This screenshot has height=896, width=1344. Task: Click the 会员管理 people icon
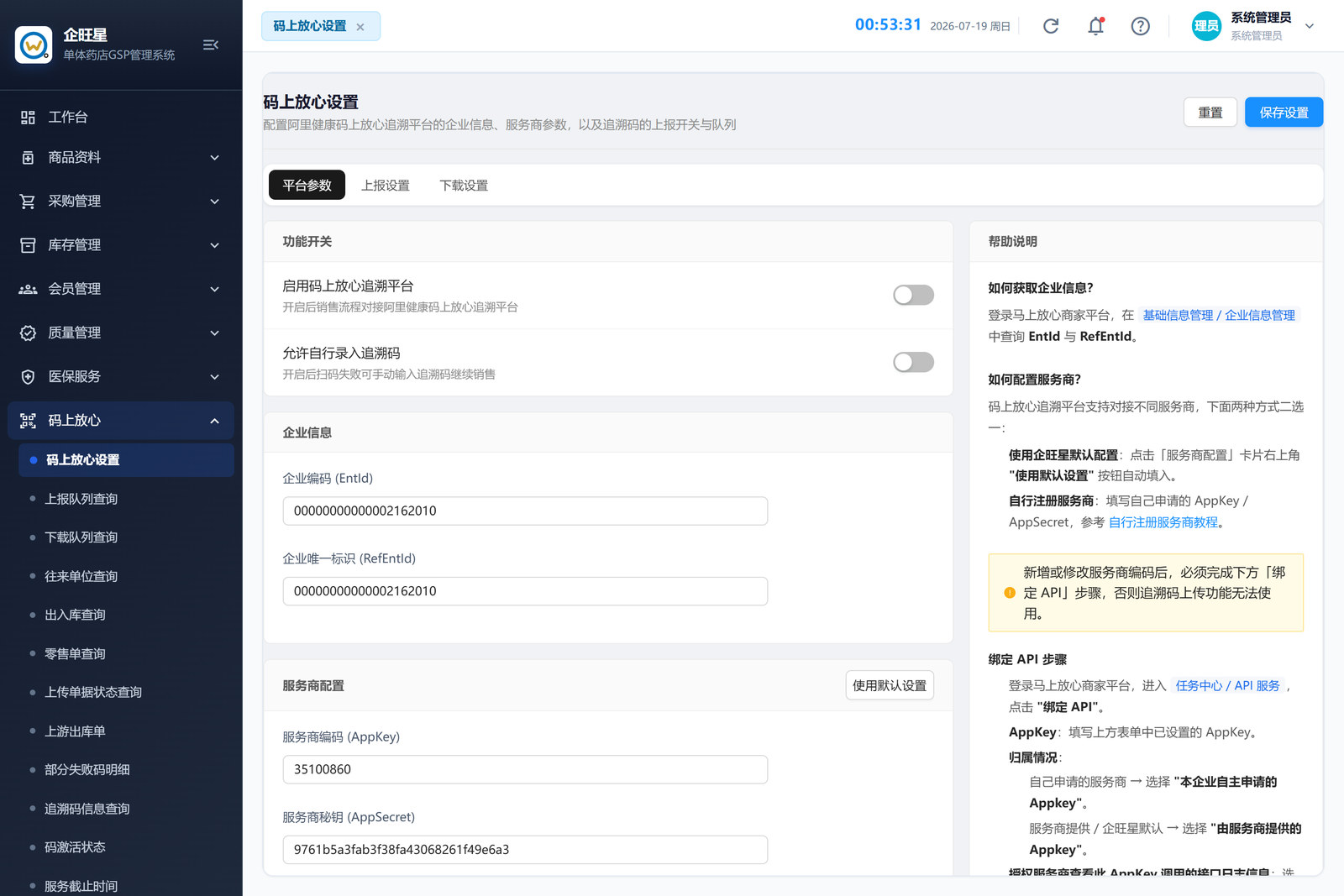28,289
